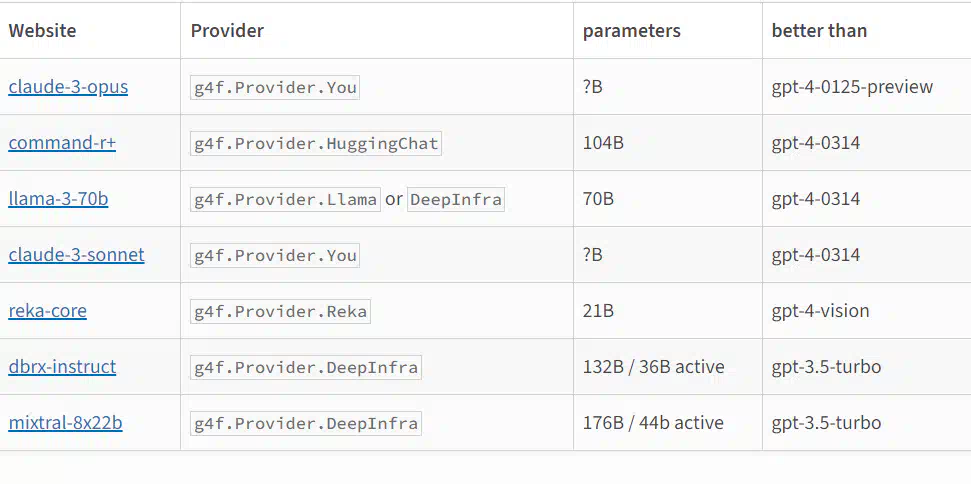Click g4f.Provider.You in claude-3-sonnet row
This screenshot has width=971, height=484.
pos(275,256)
